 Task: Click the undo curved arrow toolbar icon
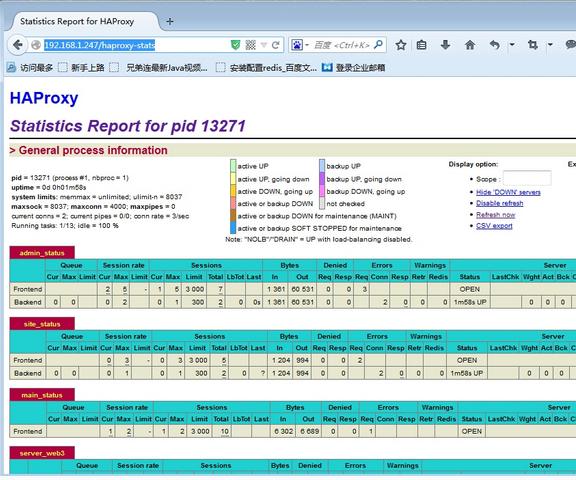(x=495, y=45)
